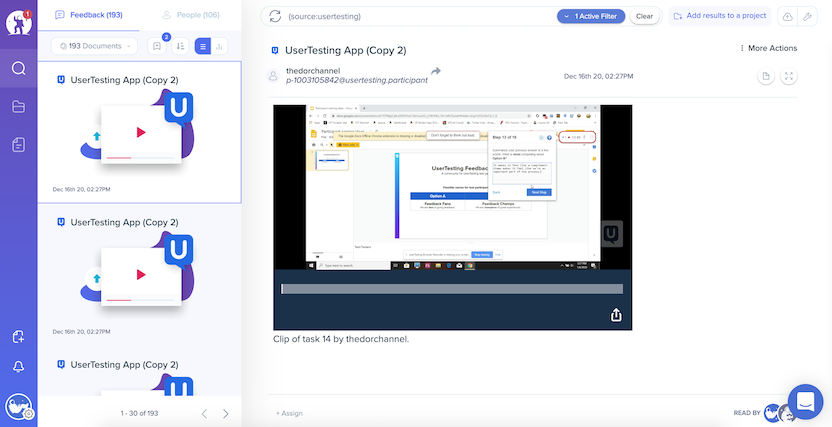Screen dimensions: 832x427
Task: Open the chat support bubble
Action: point(805,402)
